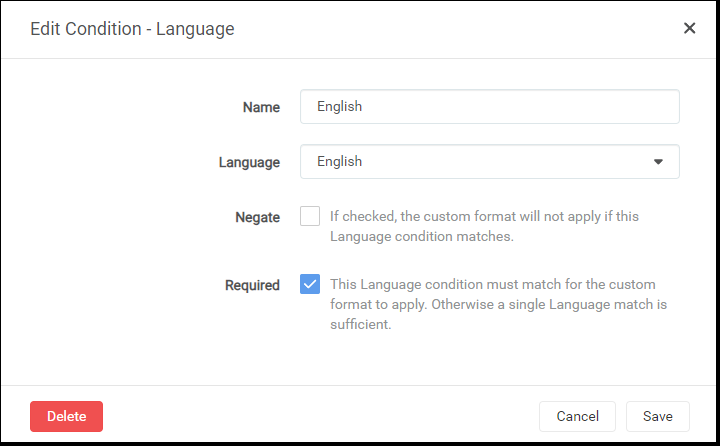
Task: Click the Negate help description text
Action: (x=484, y=226)
